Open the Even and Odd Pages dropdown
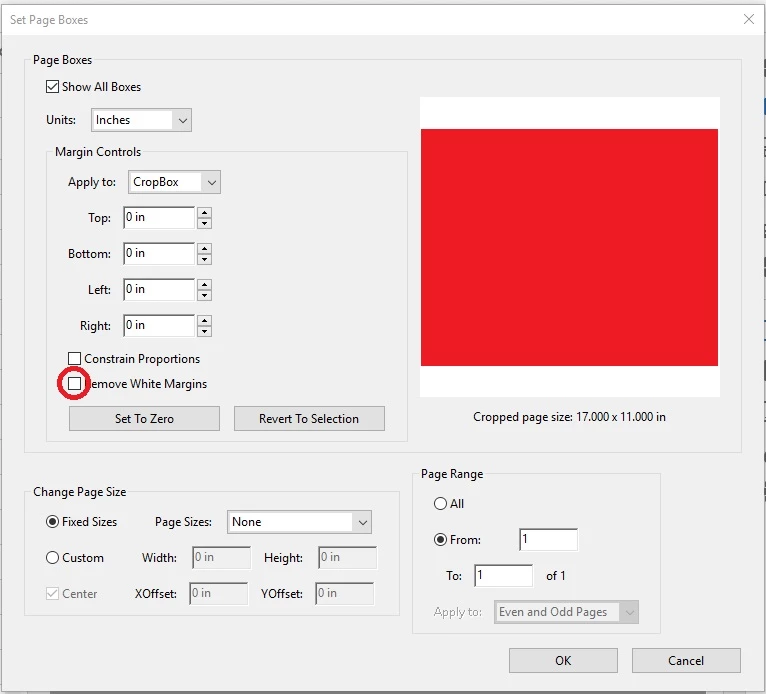Image resolution: width=766 pixels, height=694 pixels. (x=566, y=612)
